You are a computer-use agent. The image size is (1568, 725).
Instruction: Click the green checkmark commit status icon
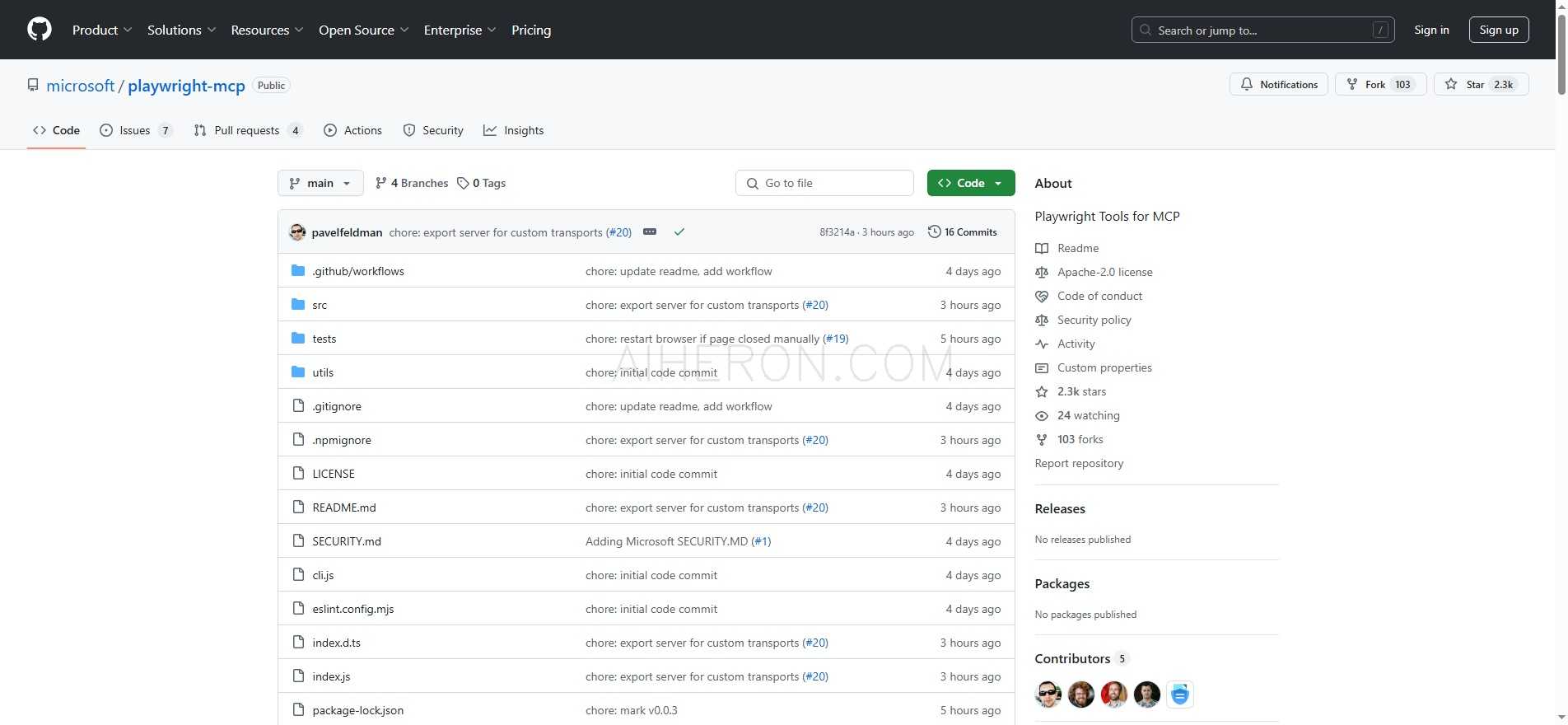[x=679, y=232]
